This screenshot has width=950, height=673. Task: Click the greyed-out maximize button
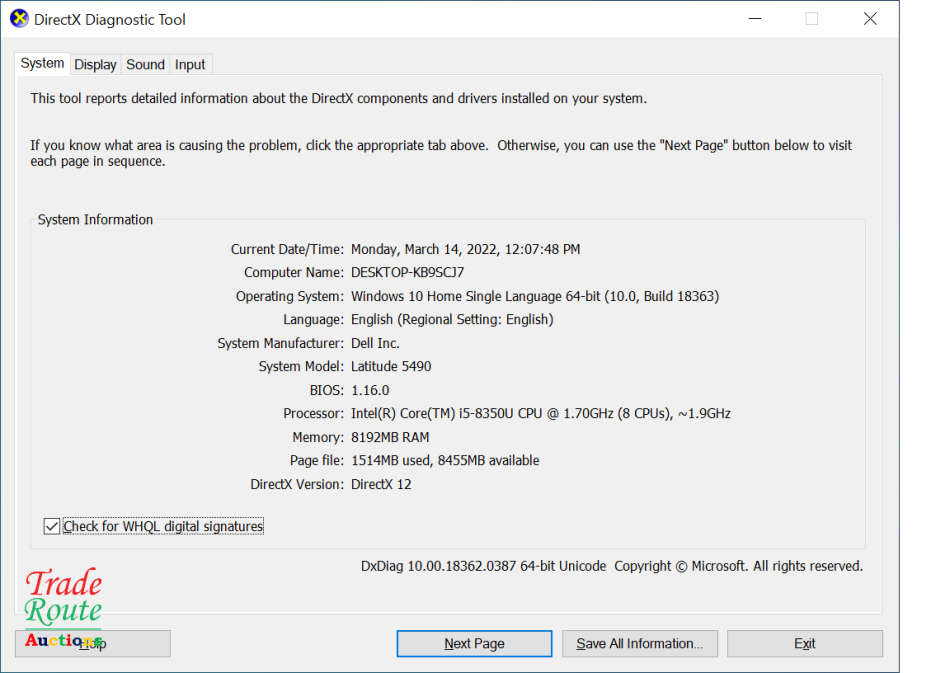click(x=811, y=19)
